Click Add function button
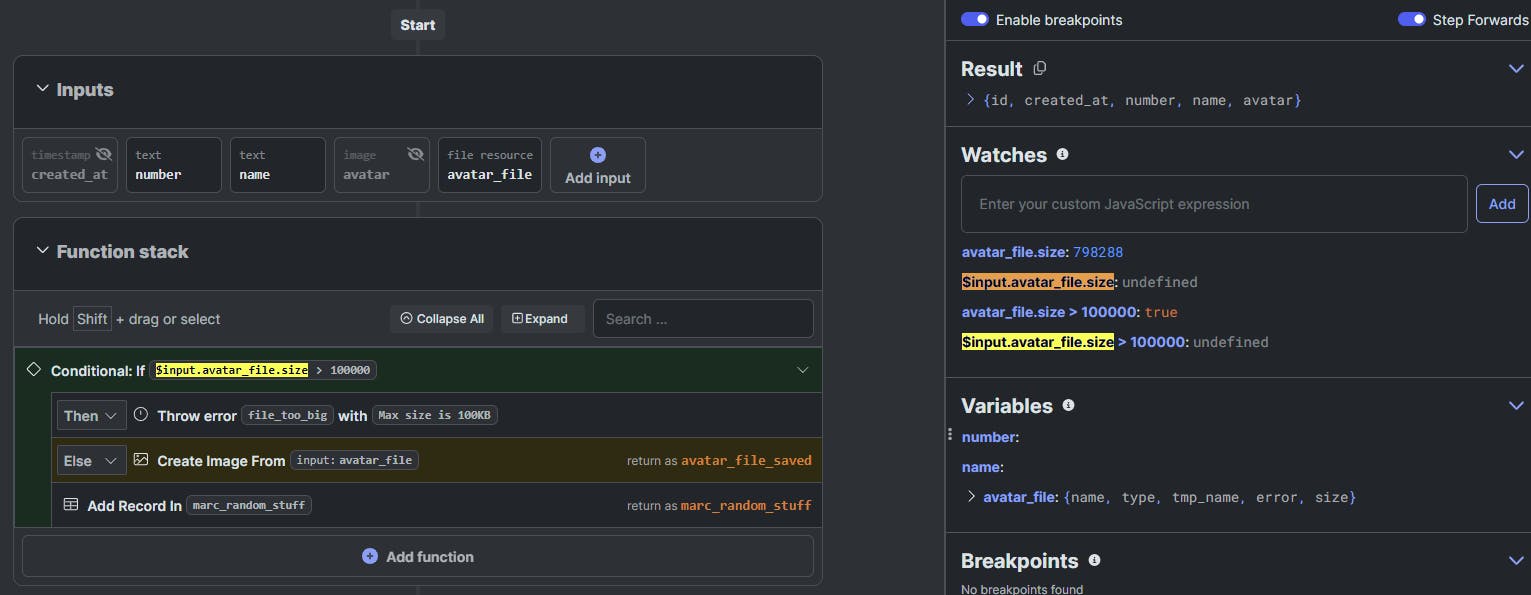 pos(418,556)
